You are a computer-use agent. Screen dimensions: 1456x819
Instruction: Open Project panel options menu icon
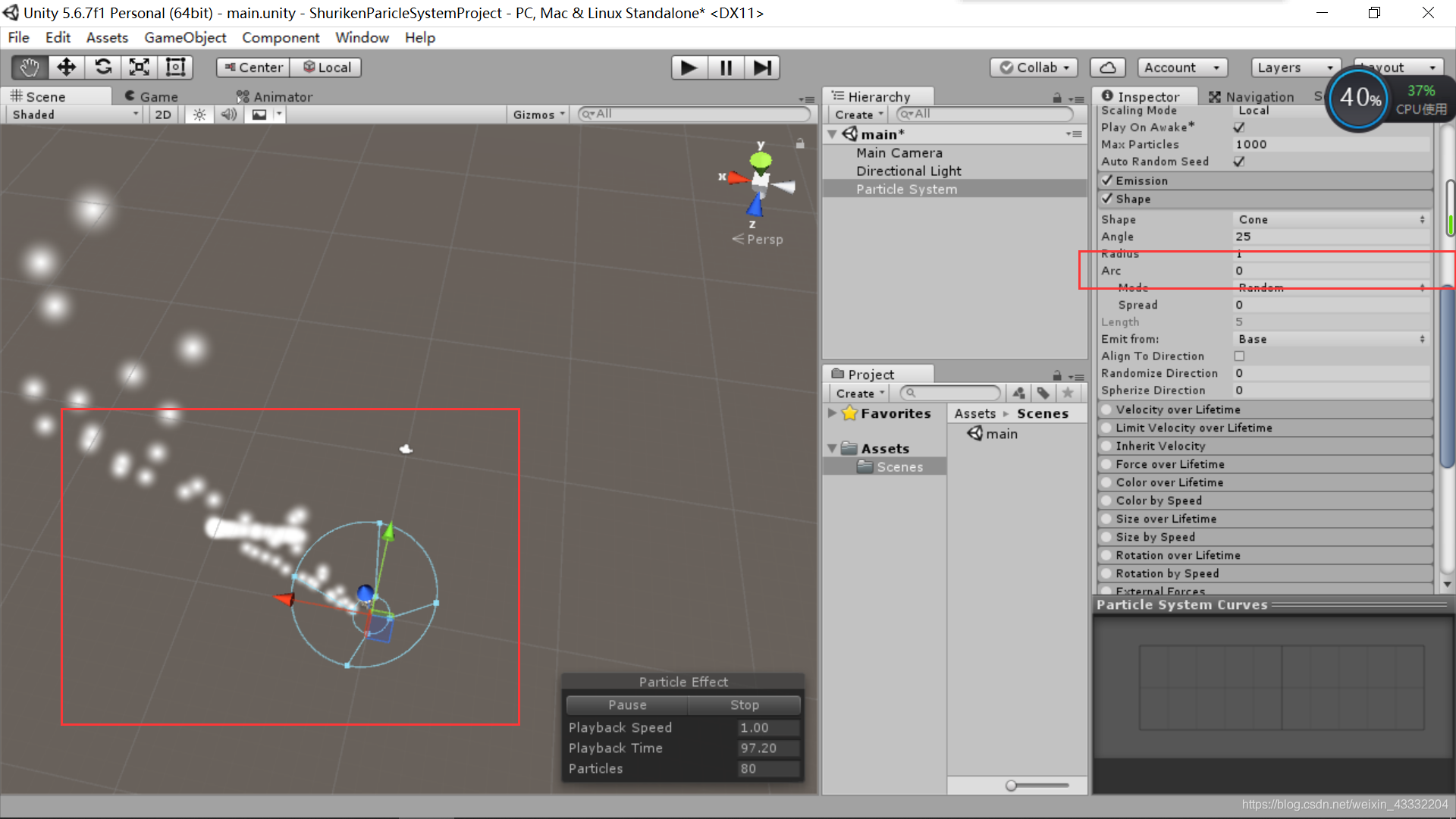pyautogui.click(x=1076, y=376)
